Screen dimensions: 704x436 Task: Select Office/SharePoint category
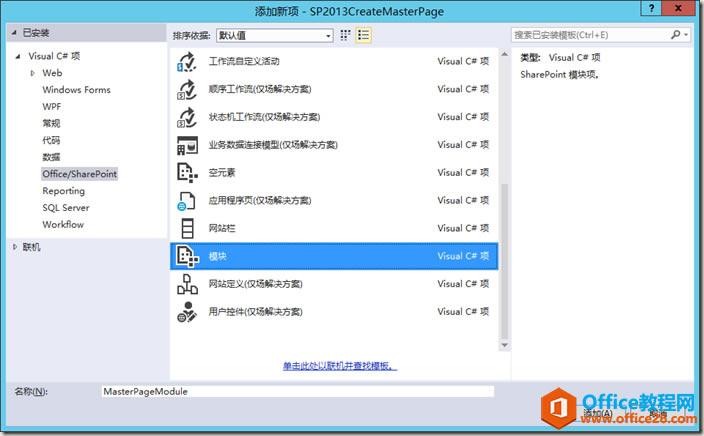coord(79,174)
